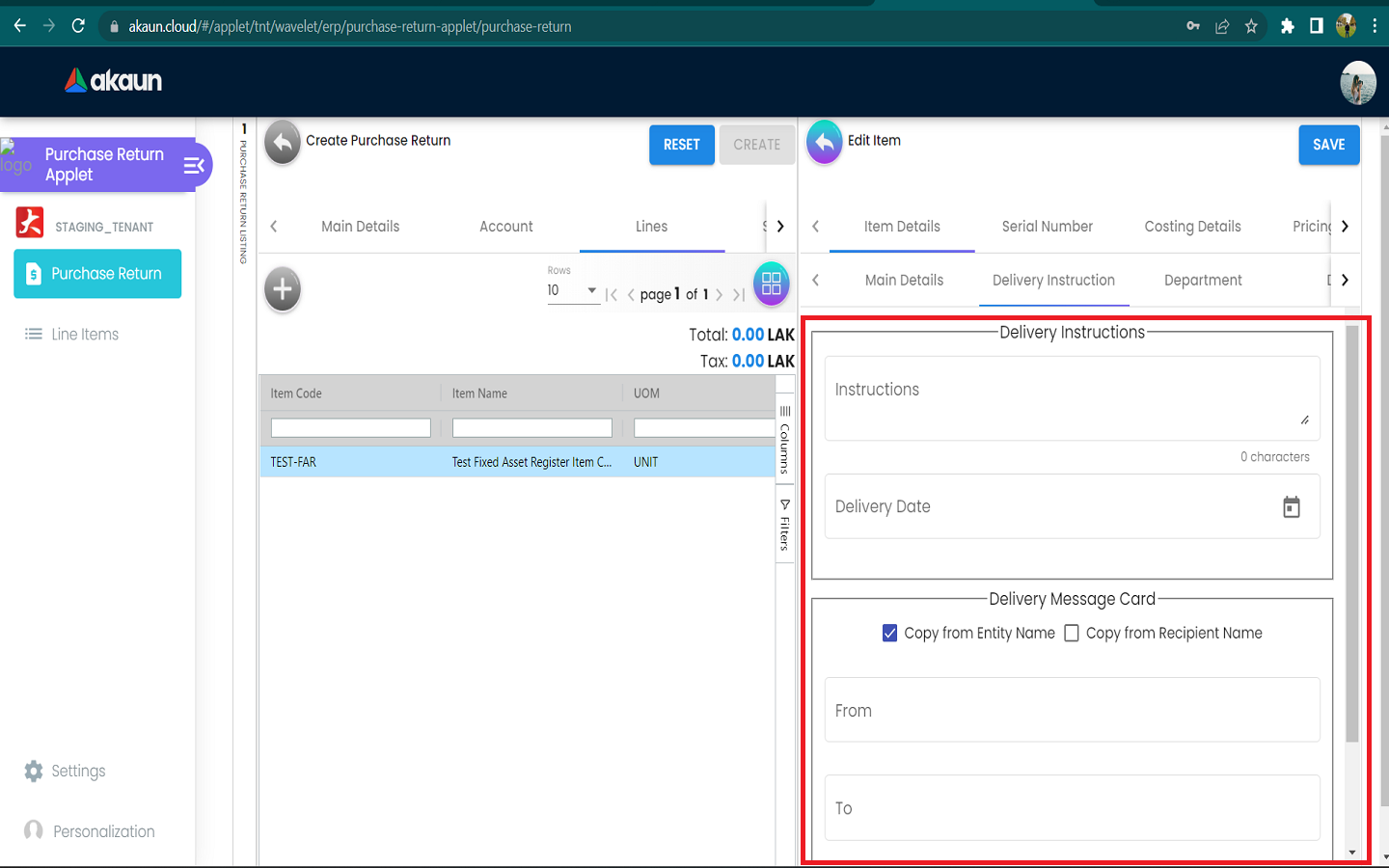Click back arrow beside Create Purchase Return

click(x=283, y=143)
